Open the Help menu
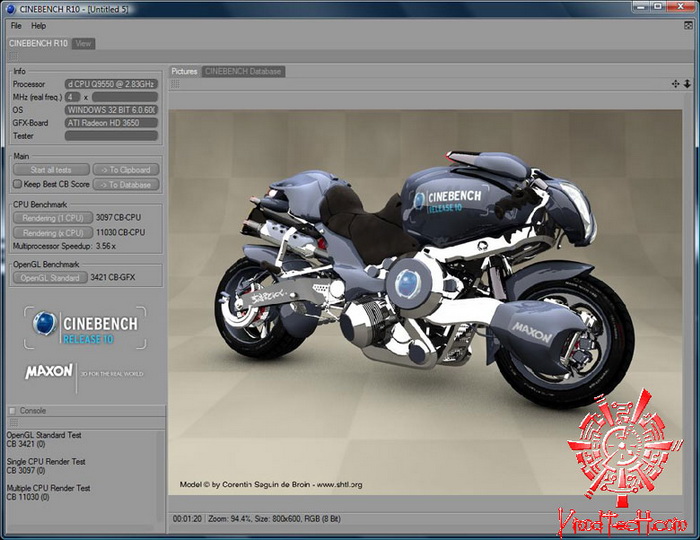 pyautogui.click(x=38, y=26)
